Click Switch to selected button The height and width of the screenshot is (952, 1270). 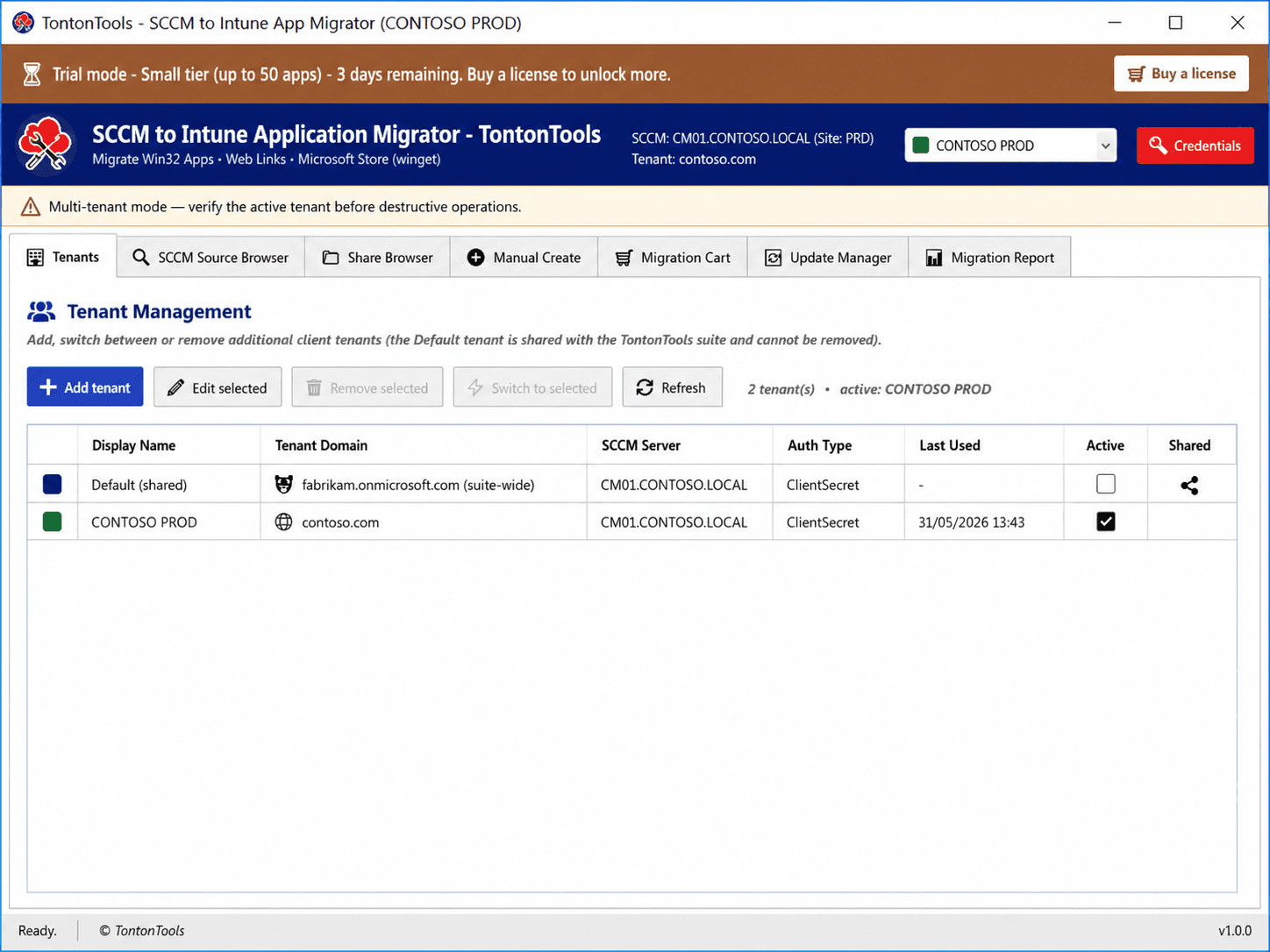pos(532,387)
